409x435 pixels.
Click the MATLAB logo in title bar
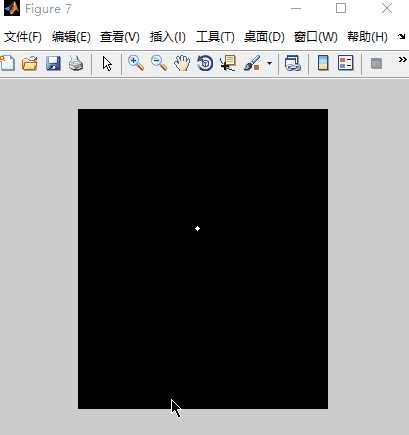(12, 8)
